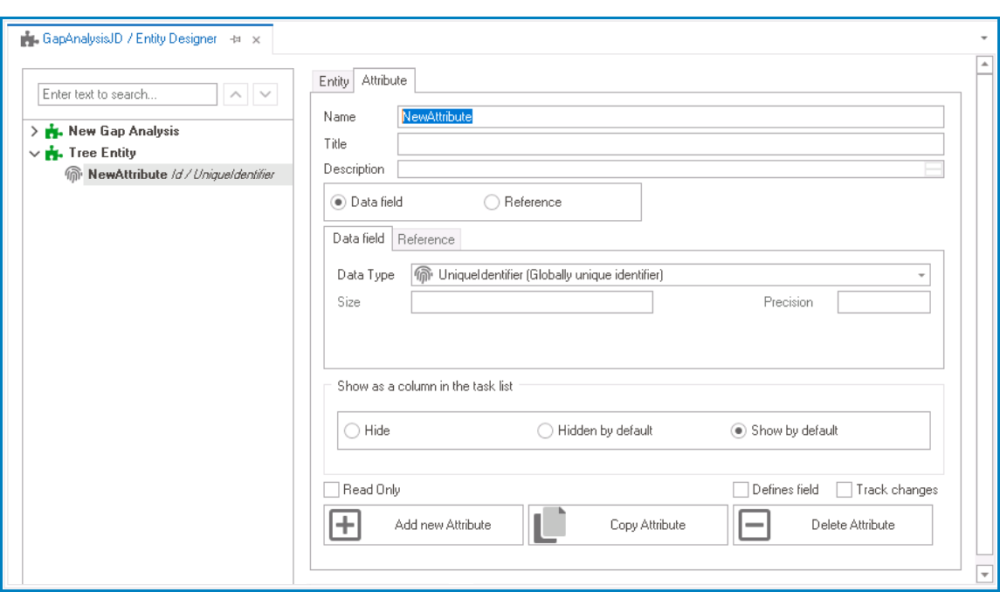This screenshot has width=1000, height=592.
Task: Open the Reference sub-tab
Action: tap(426, 239)
